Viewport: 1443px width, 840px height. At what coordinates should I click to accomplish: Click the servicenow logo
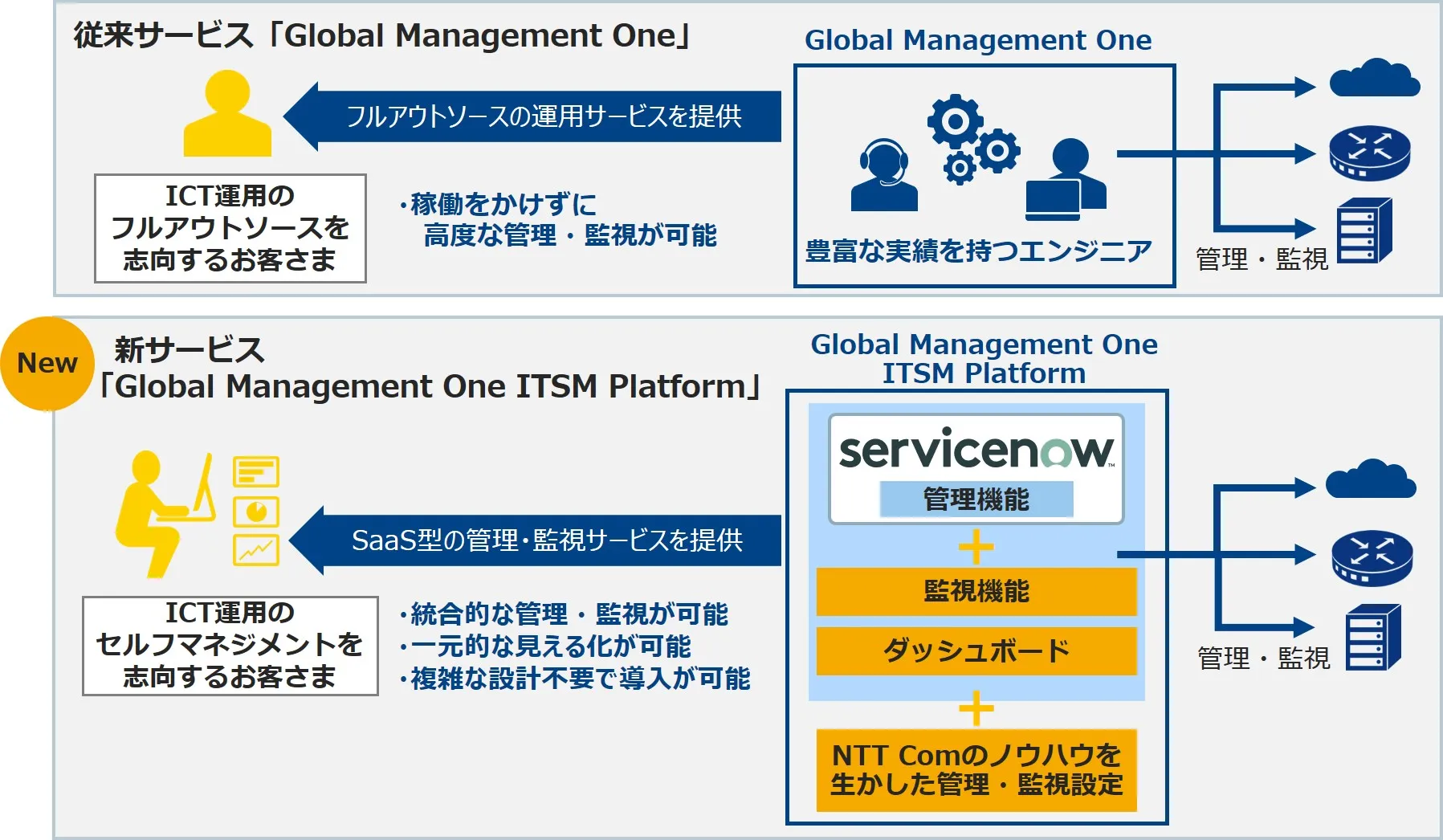coord(976,450)
